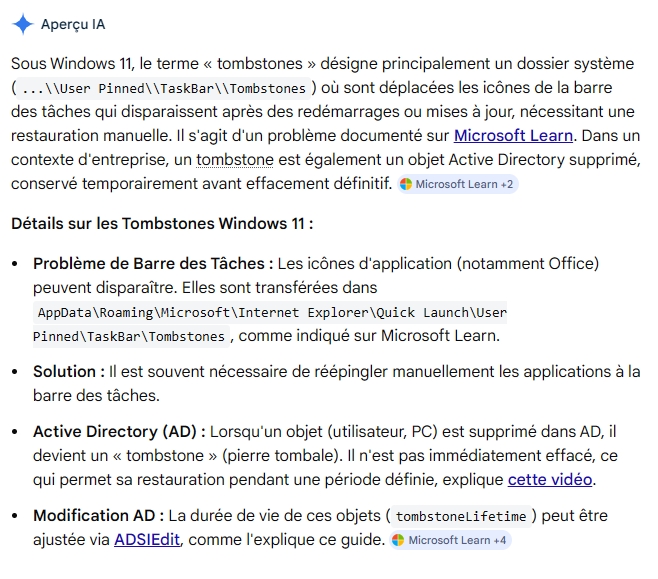Open the Microsoft Learn hyperlink in the intro paragraph
Screen dimensions: 658x579
pyautogui.click(x=513, y=136)
